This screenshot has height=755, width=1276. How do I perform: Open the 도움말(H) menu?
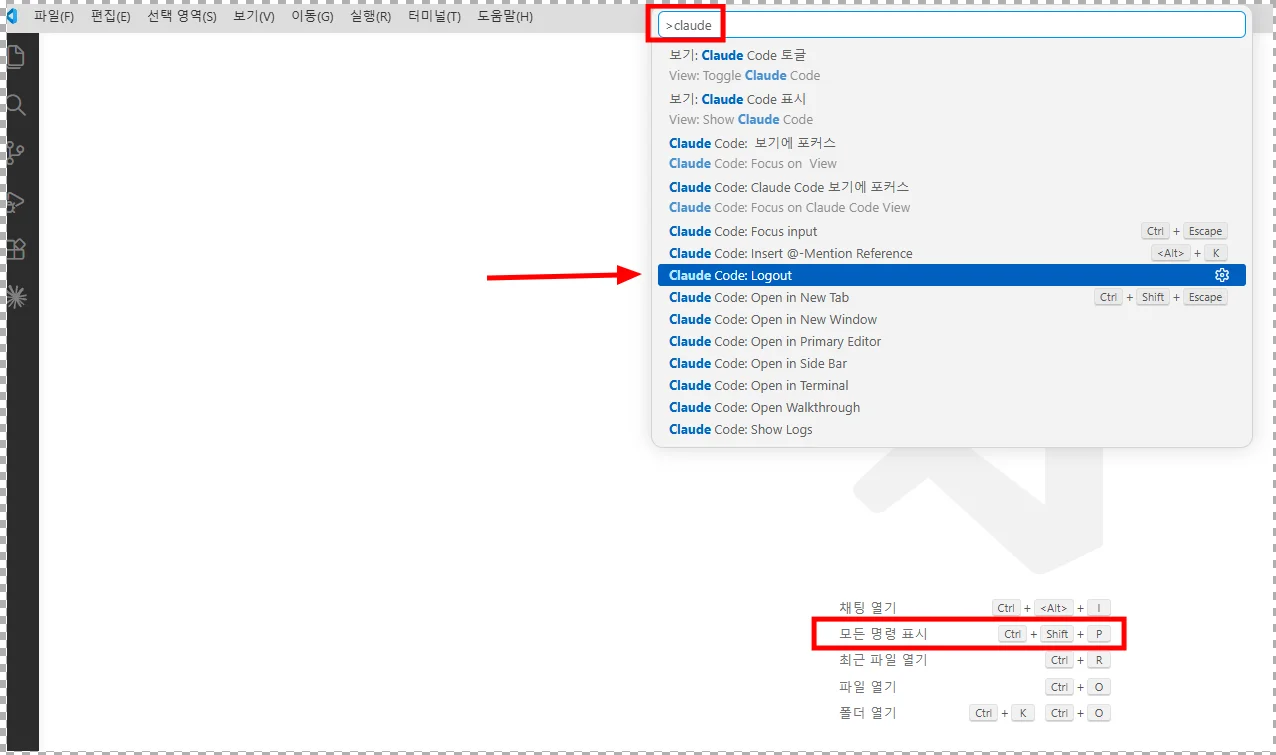(505, 17)
